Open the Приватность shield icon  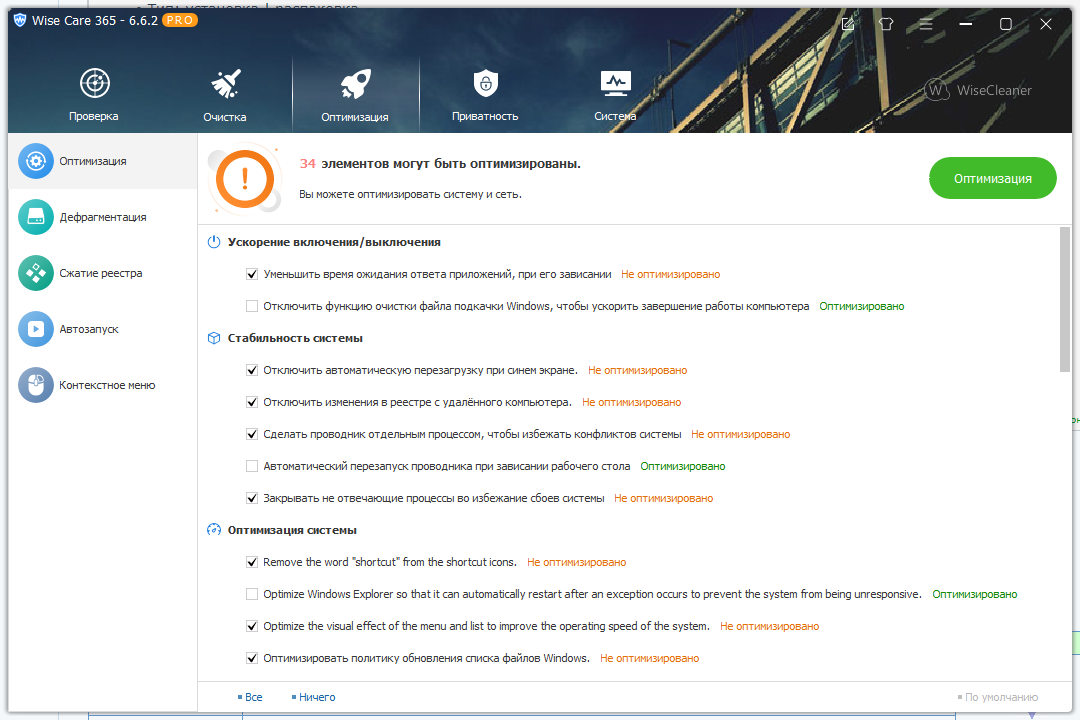pyautogui.click(x=486, y=83)
